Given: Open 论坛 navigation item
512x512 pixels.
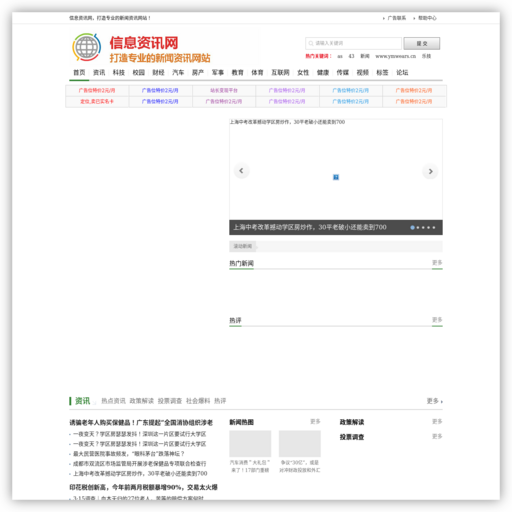Looking at the screenshot, I should coord(402,72).
